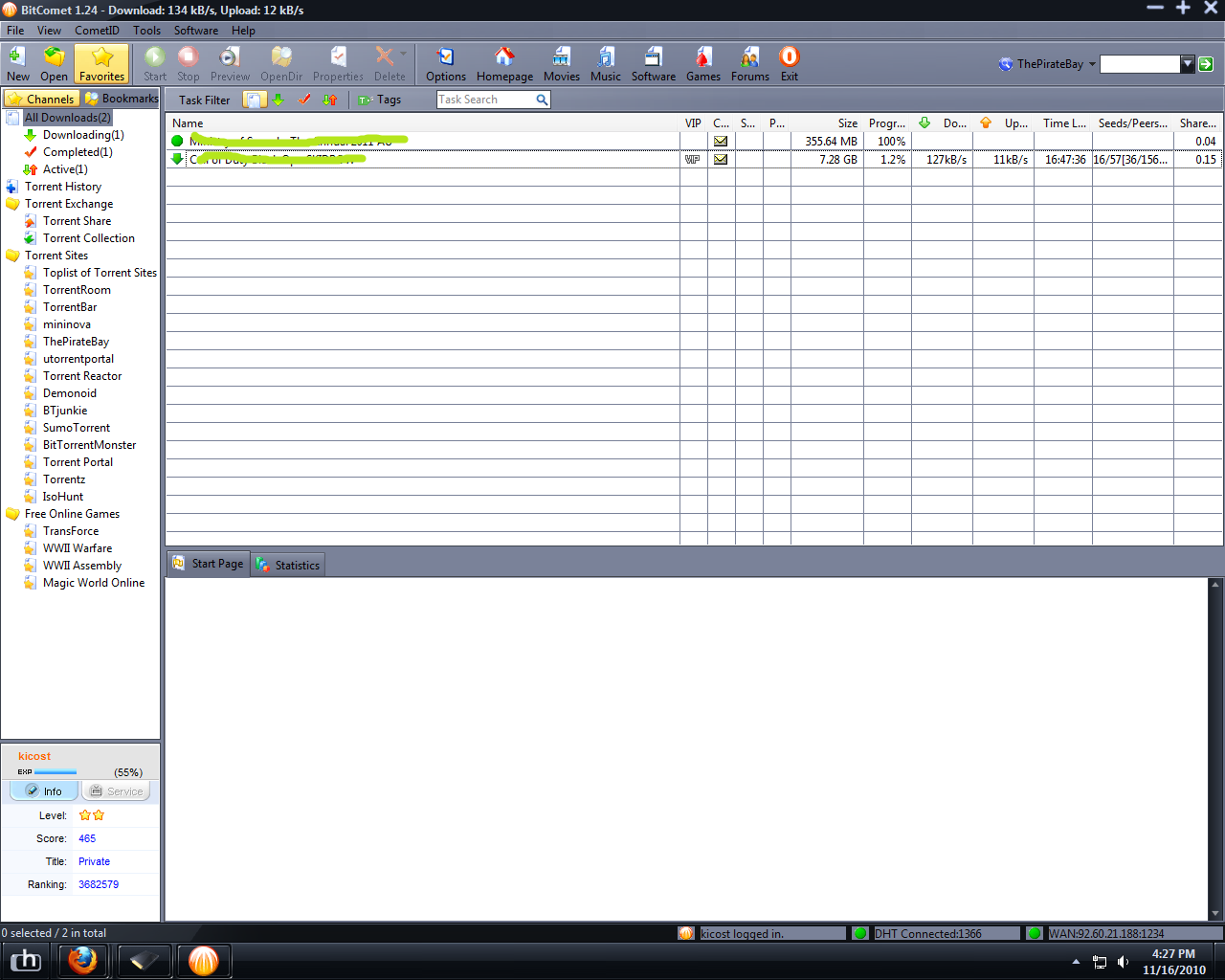Click the Exit toolbar icon

(x=789, y=64)
